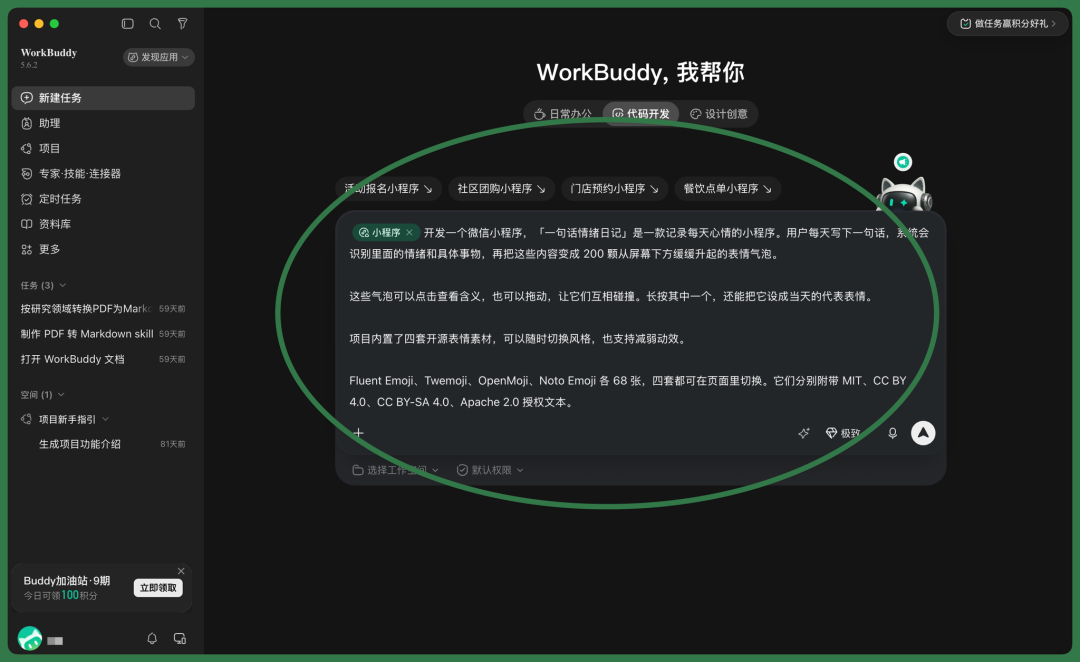Open the search magnifier icon
The image size is (1080, 662).
point(155,23)
